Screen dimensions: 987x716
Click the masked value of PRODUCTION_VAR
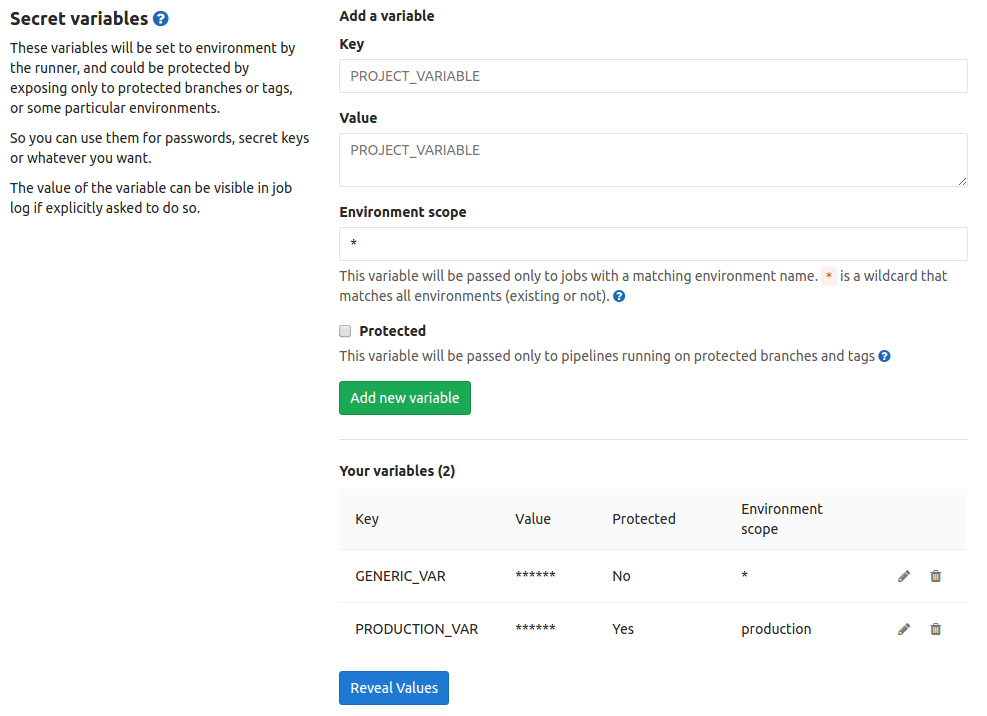point(535,629)
